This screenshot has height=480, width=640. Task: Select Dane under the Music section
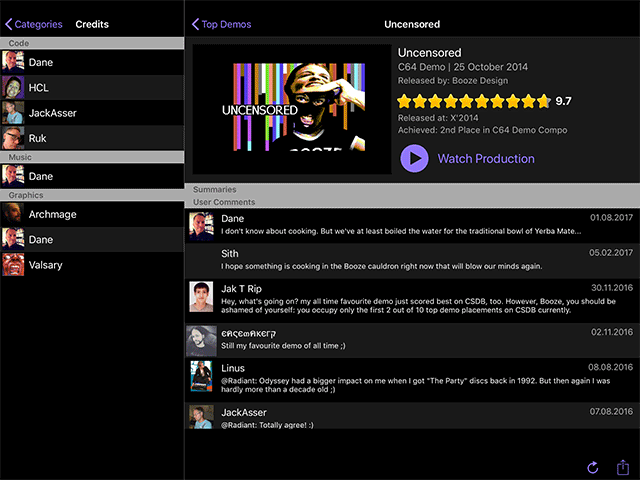click(x=92, y=176)
